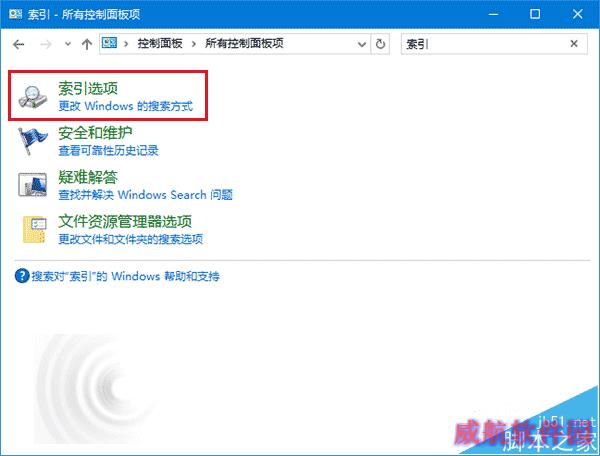Click the blue flag Security icon
The image size is (600, 456).
[x=33, y=141]
